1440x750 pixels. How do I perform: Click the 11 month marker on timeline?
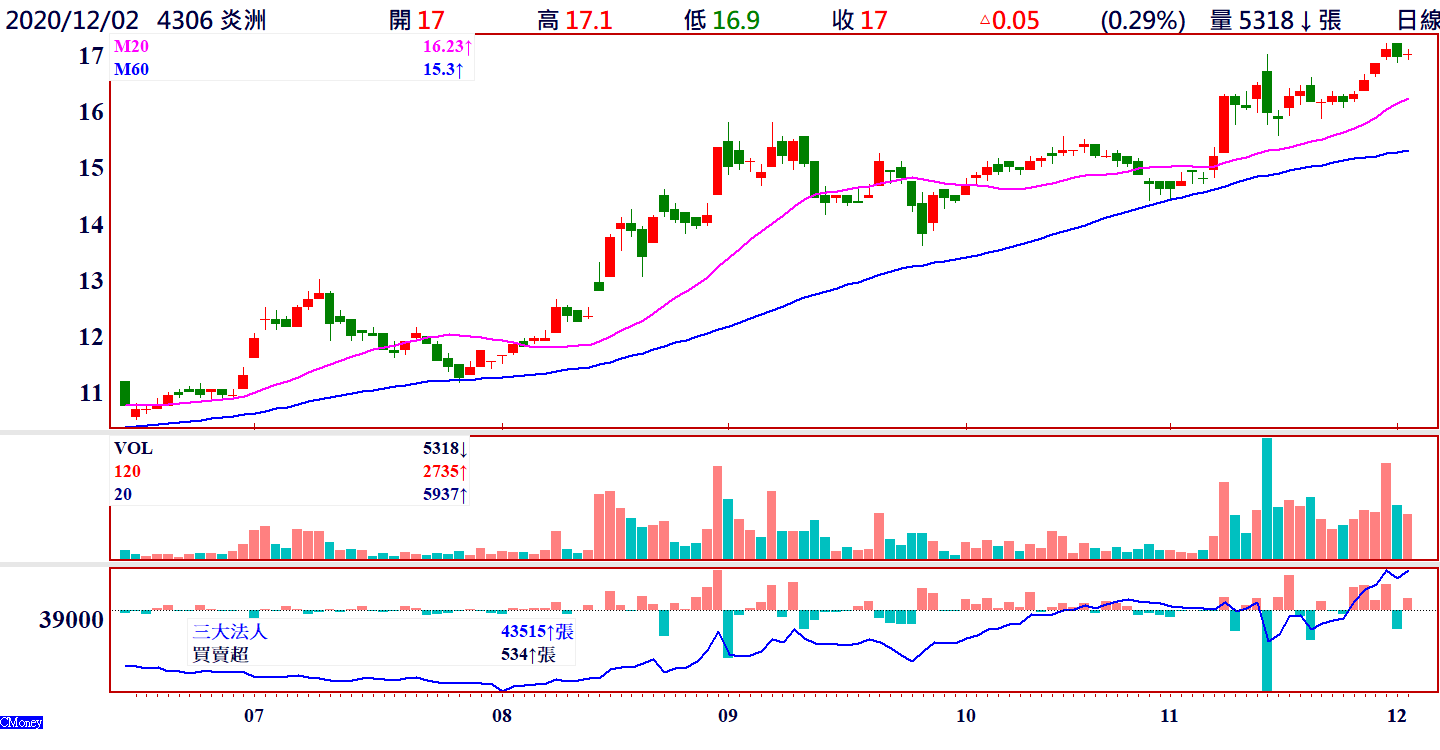pos(1170,716)
